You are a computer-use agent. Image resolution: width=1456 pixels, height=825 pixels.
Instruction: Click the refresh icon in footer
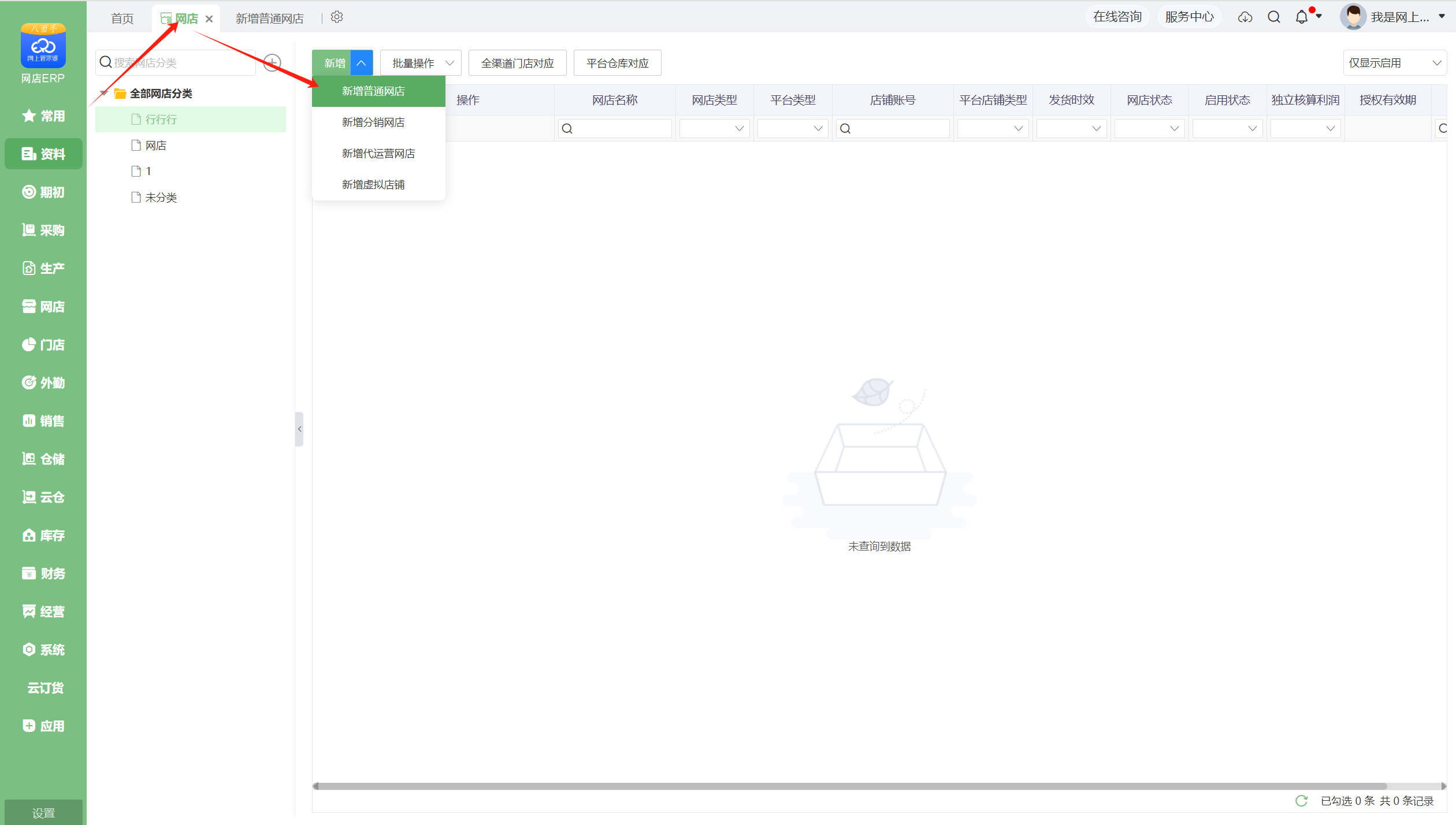click(1301, 801)
